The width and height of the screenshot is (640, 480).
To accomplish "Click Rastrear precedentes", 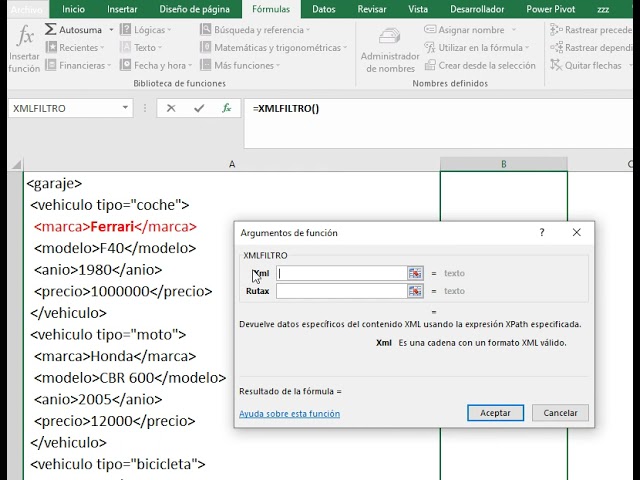I will [x=591, y=30].
